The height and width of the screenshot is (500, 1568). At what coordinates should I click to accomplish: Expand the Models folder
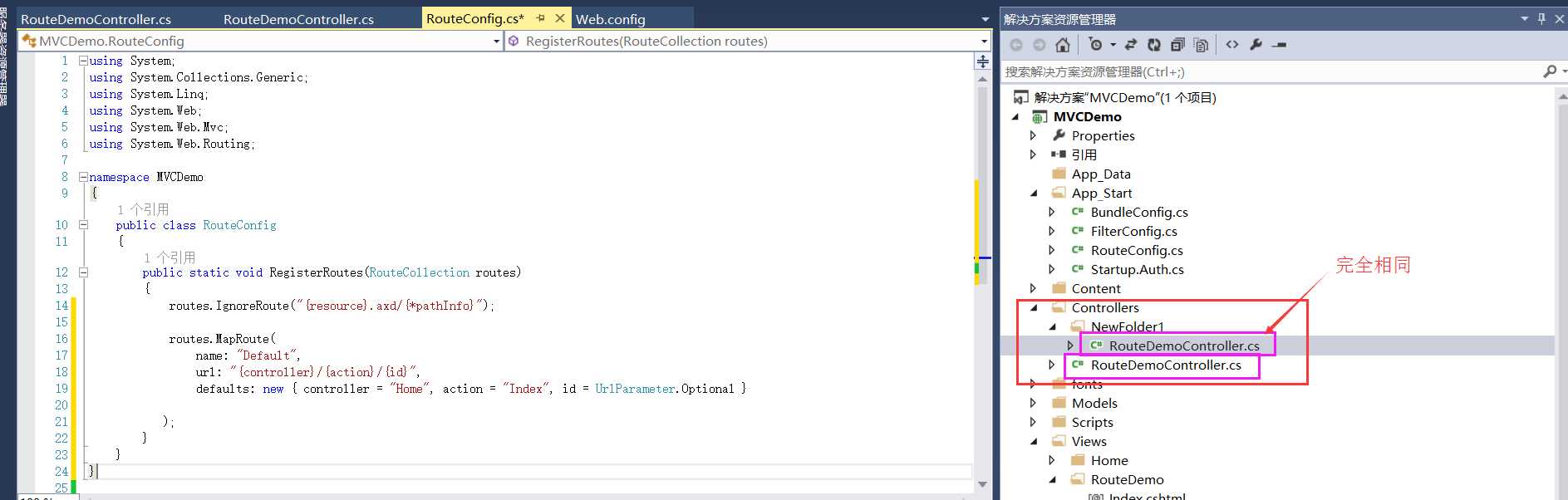1033,403
